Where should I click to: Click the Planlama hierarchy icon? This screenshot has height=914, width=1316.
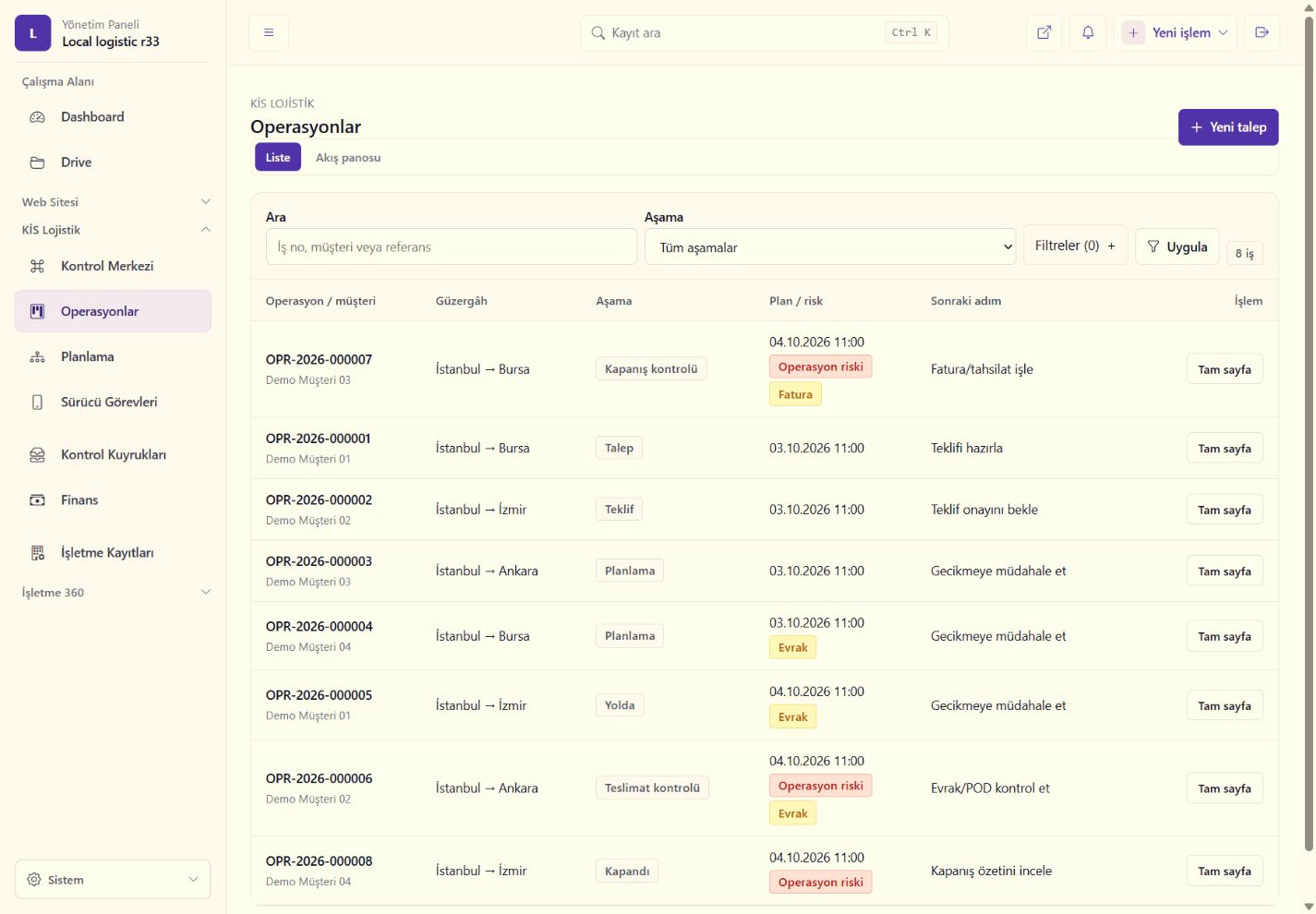[37, 356]
